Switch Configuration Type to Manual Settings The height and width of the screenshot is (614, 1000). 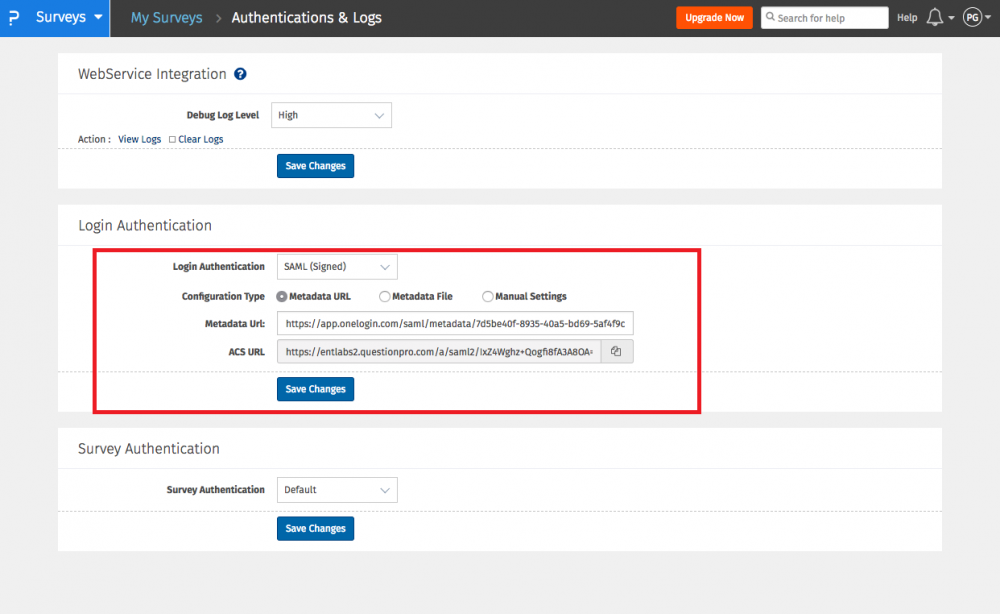pyautogui.click(x=487, y=296)
